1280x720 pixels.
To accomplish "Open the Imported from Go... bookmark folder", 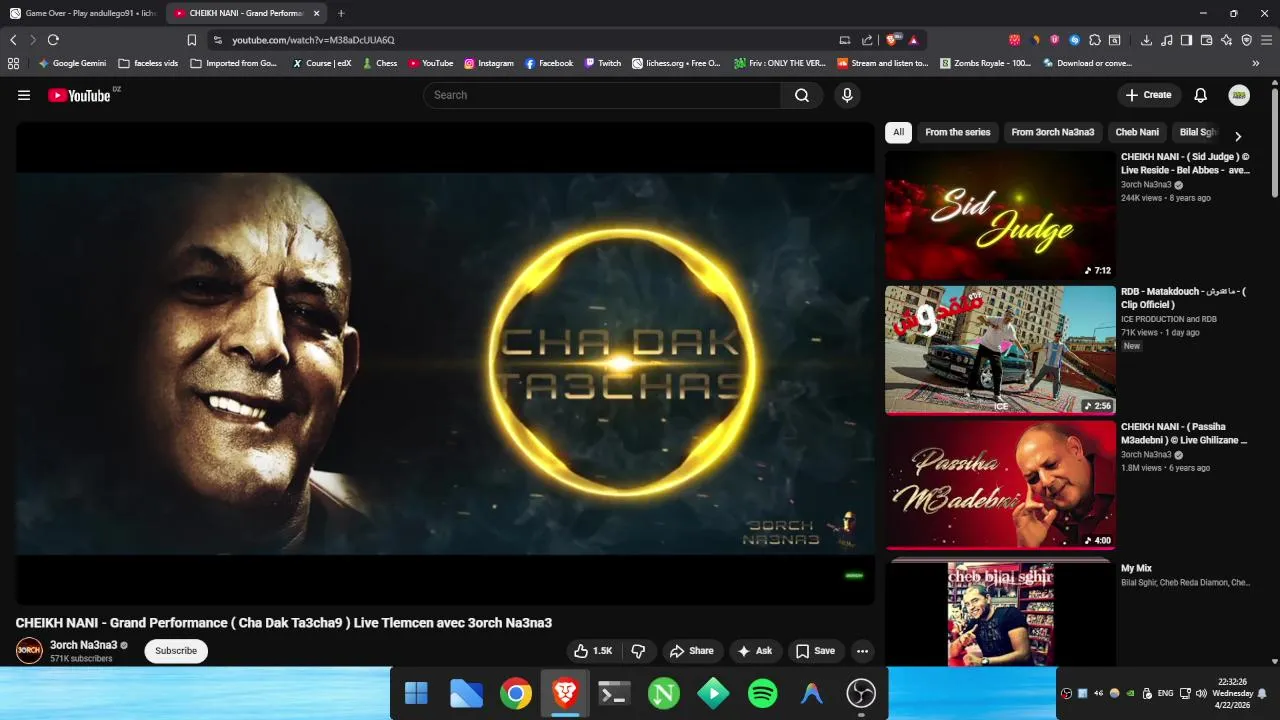I will pos(234,63).
